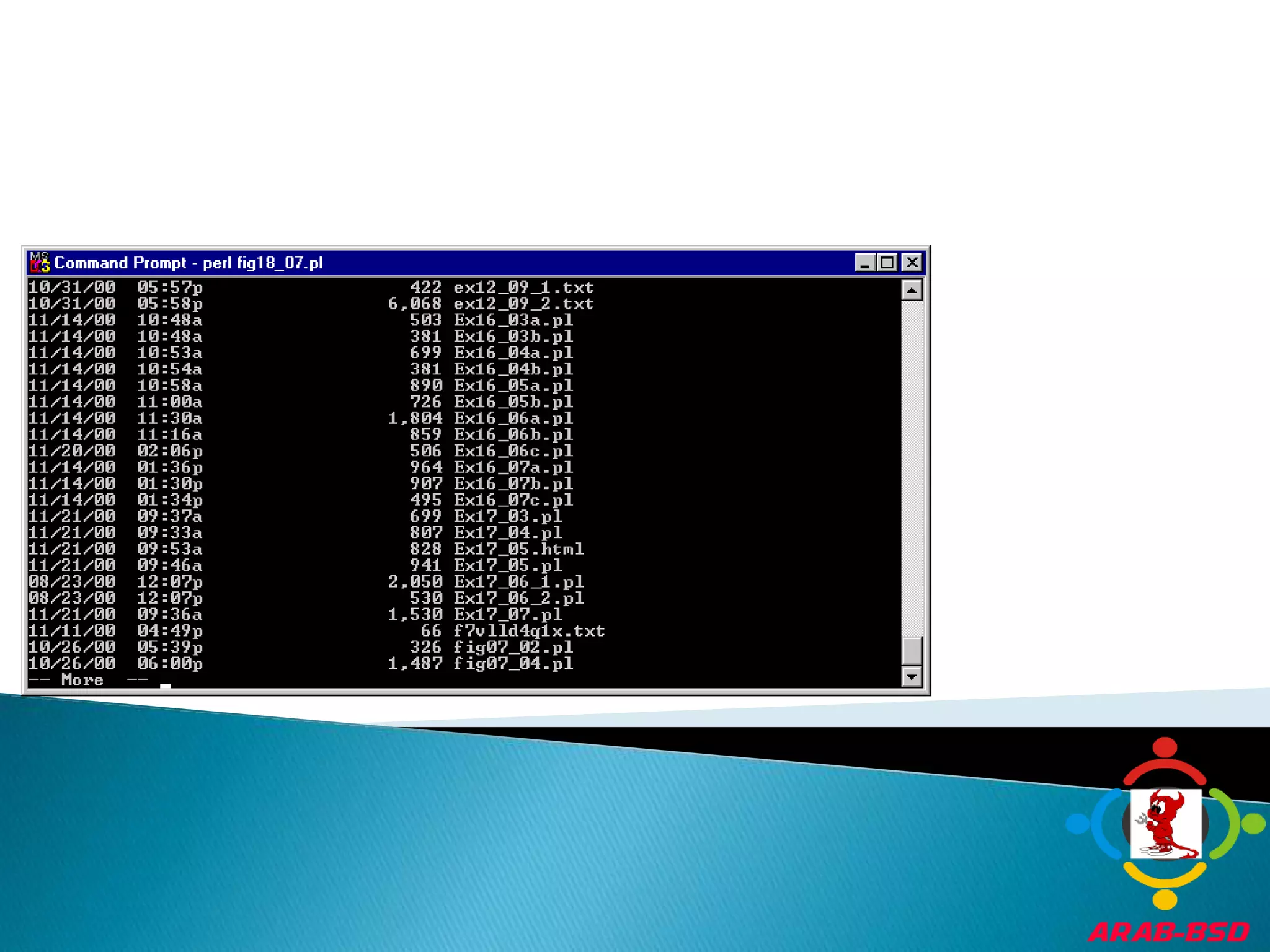Image resolution: width=1270 pixels, height=952 pixels.
Task: Maximize the Command Prompt window
Action: coord(887,263)
